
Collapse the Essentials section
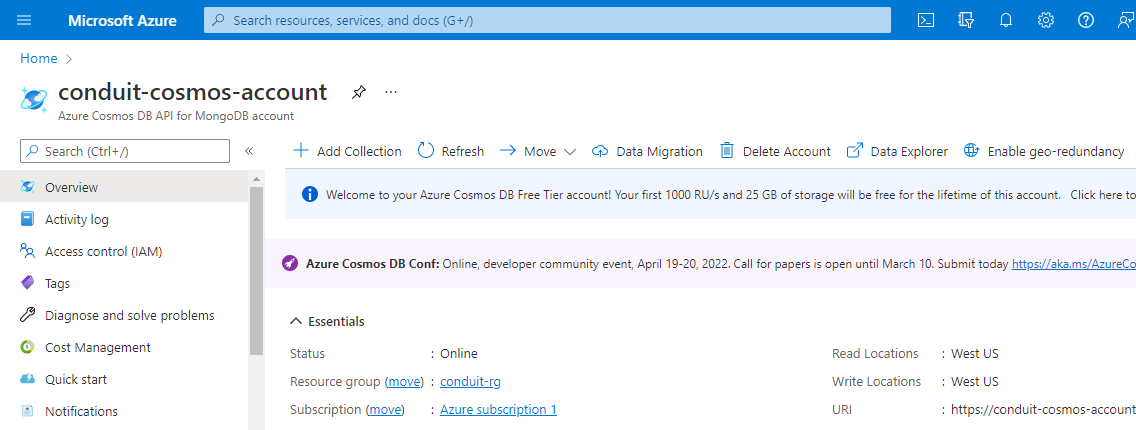tap(296, 321)
